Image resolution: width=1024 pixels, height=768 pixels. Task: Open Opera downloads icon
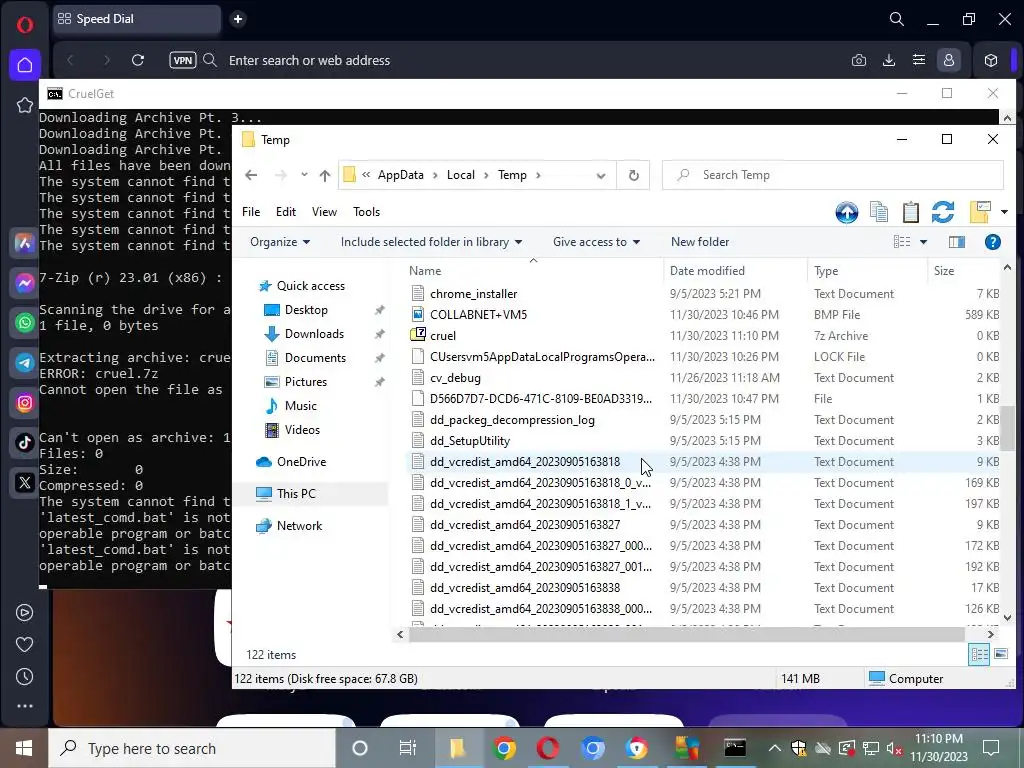tap(889, 60)
